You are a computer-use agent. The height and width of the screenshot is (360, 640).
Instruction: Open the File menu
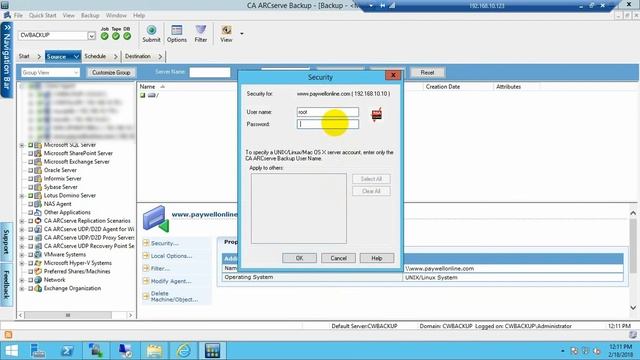[x=18, y=15]
